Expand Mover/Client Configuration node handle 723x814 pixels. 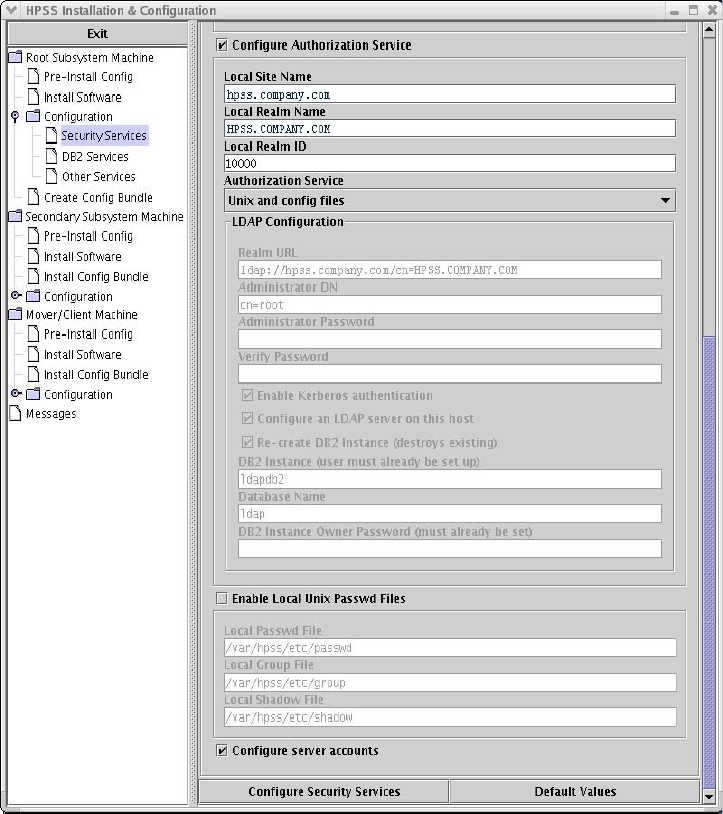pos(16,394)
